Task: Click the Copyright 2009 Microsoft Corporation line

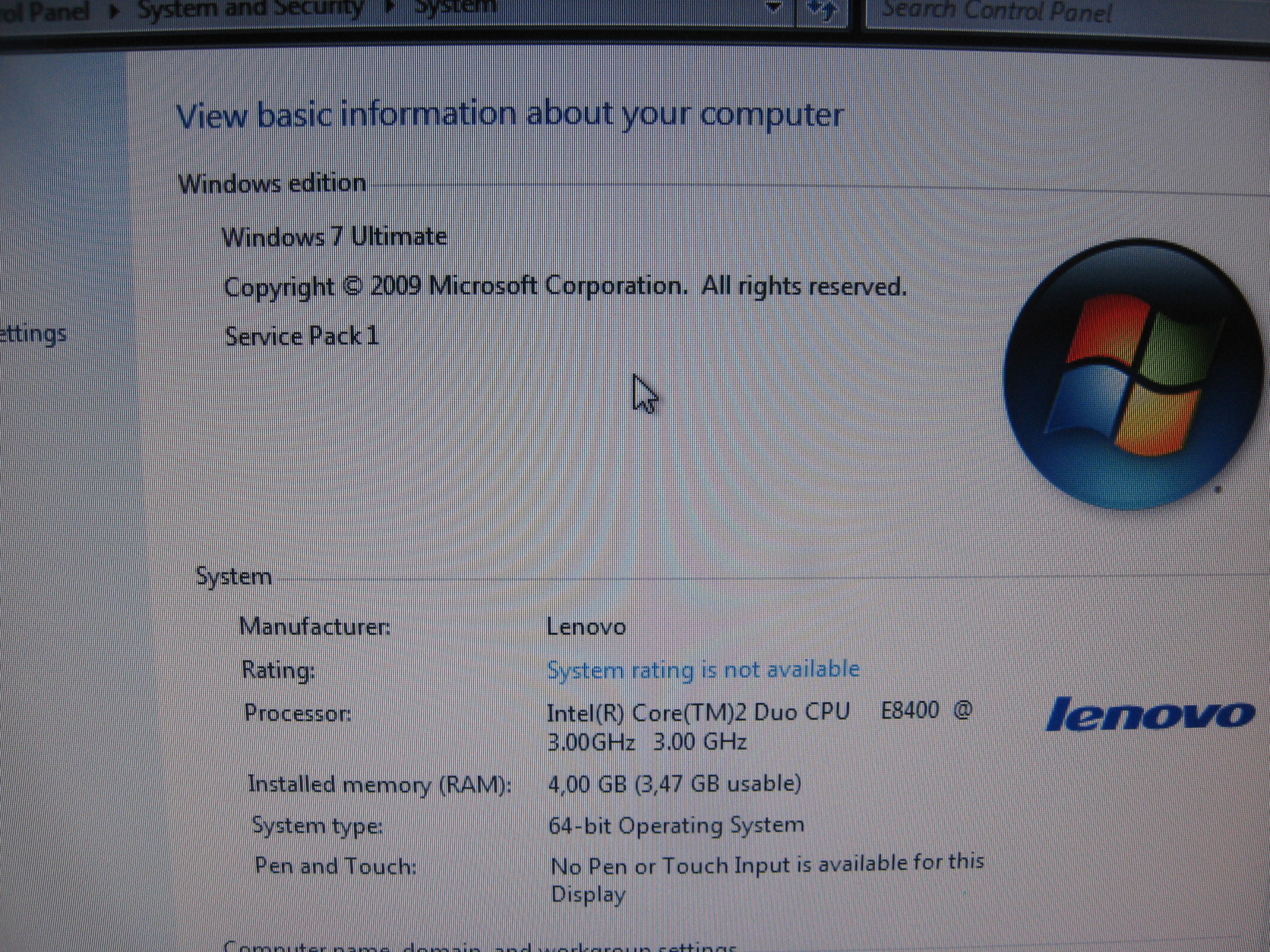Action: (x=565, y=287)
